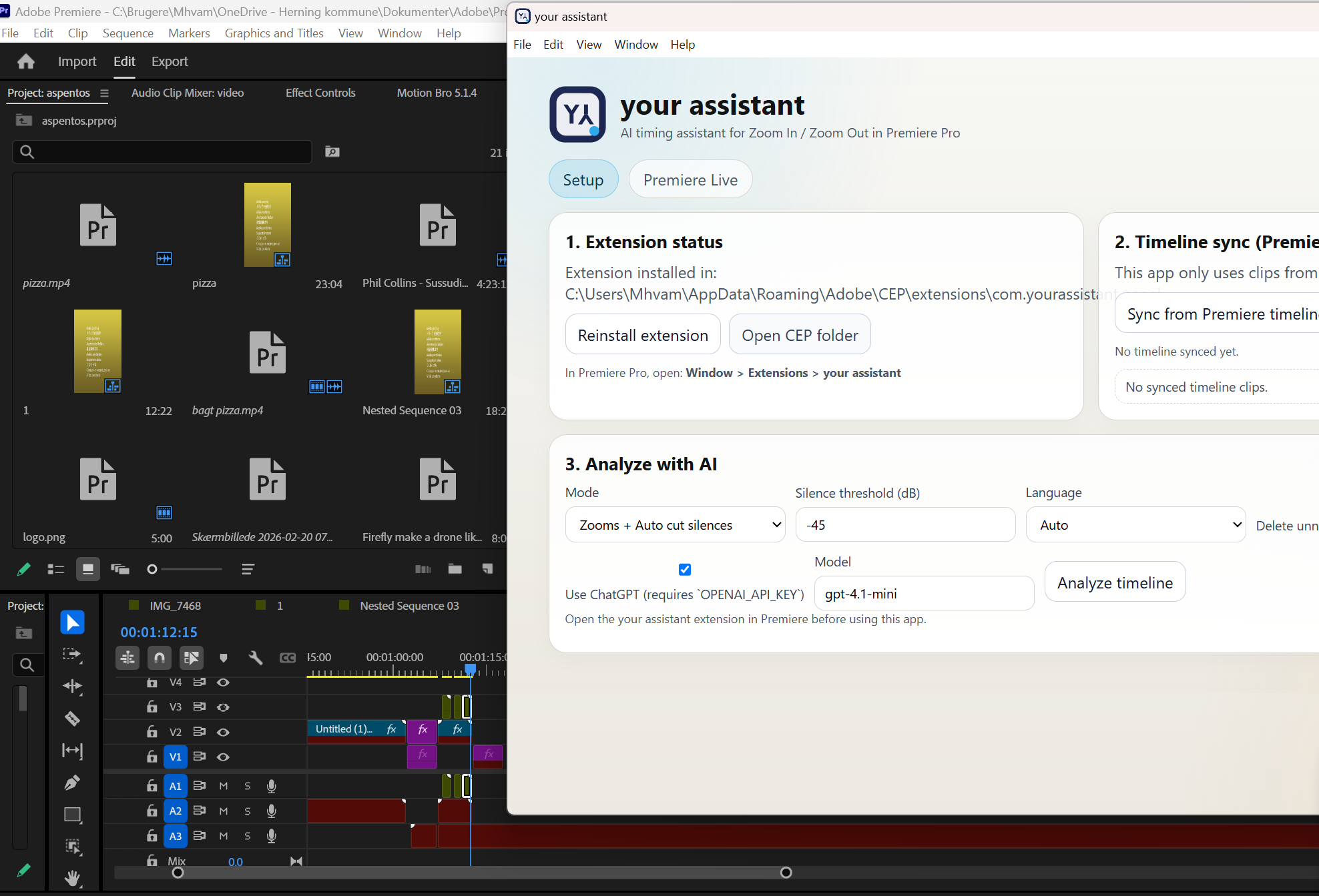
Task: Open the Sequence menu in Premiere Pro
Action: point(127,33)
